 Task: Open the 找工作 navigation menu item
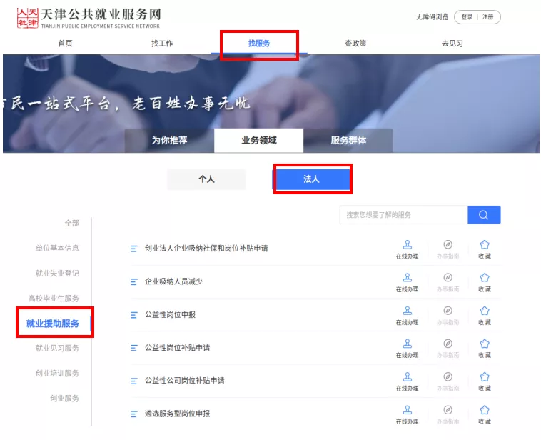pyautogui.click(x=162, y=43)
